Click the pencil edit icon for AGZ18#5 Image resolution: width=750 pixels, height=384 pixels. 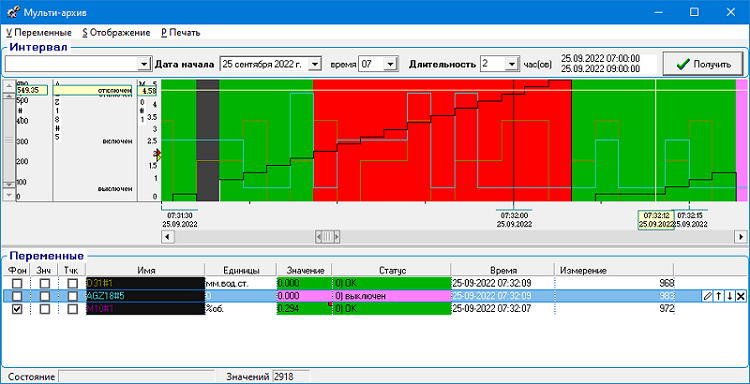708,296
